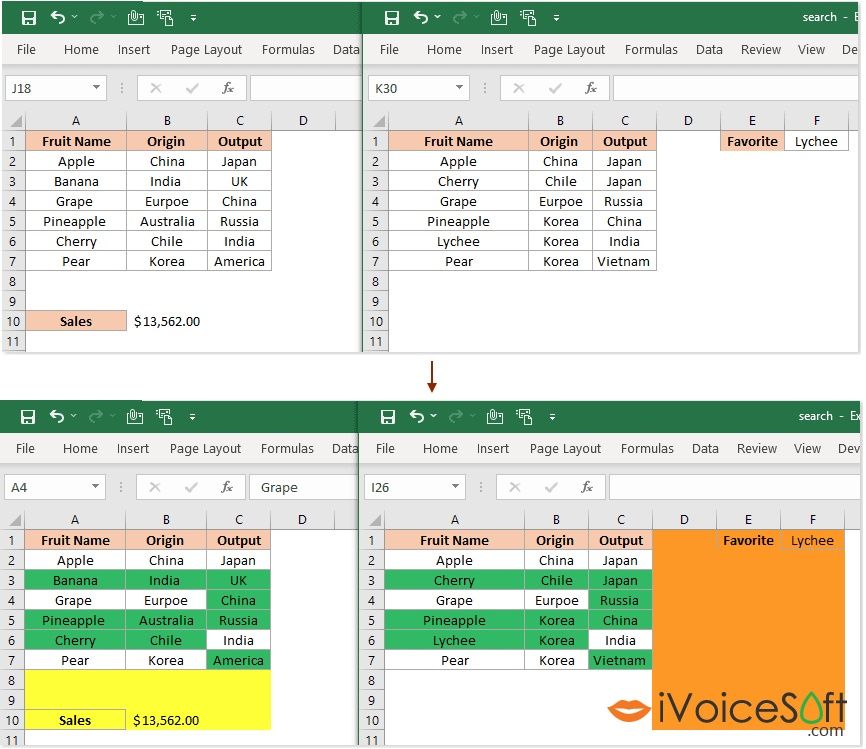Image resolution: width=866 pixels, height=749 pixels.
Task: Switch to View tab in I26 window
Action: 807,449
